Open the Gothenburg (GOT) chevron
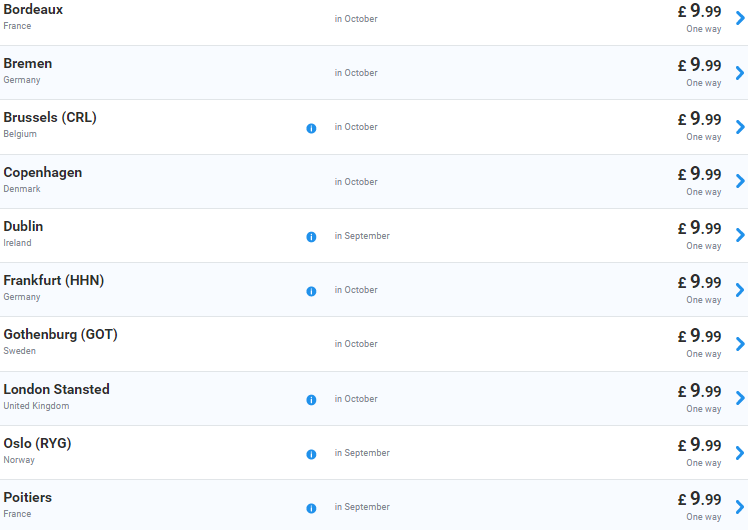Image resolution: width=748 pixels, height=530 pixels. click(740, 343)
